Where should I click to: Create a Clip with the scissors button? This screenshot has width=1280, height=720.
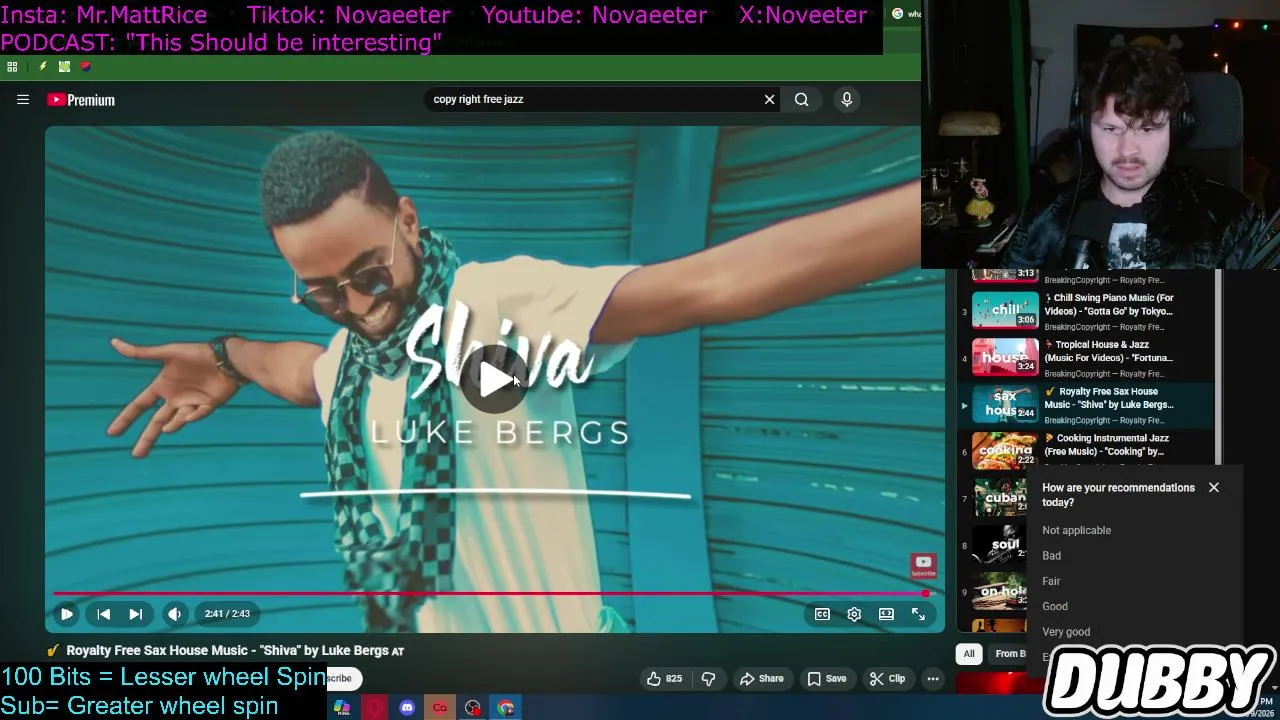pos(887,678)
